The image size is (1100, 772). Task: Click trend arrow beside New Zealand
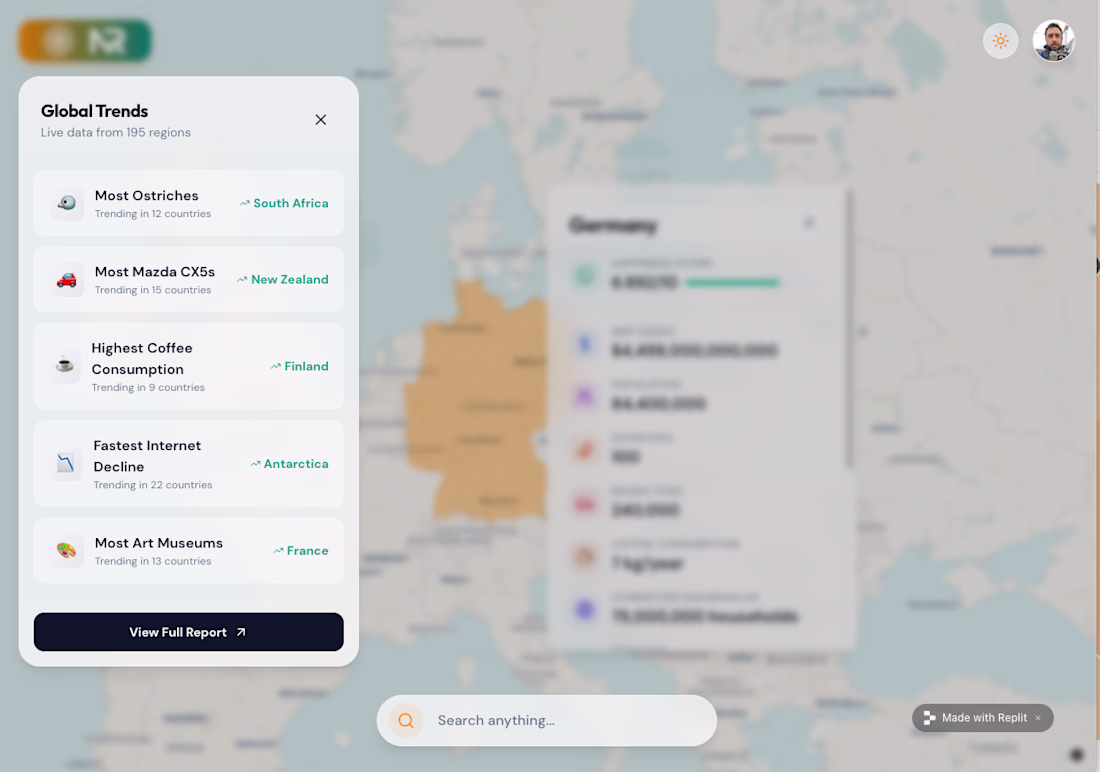click(242, 279)
